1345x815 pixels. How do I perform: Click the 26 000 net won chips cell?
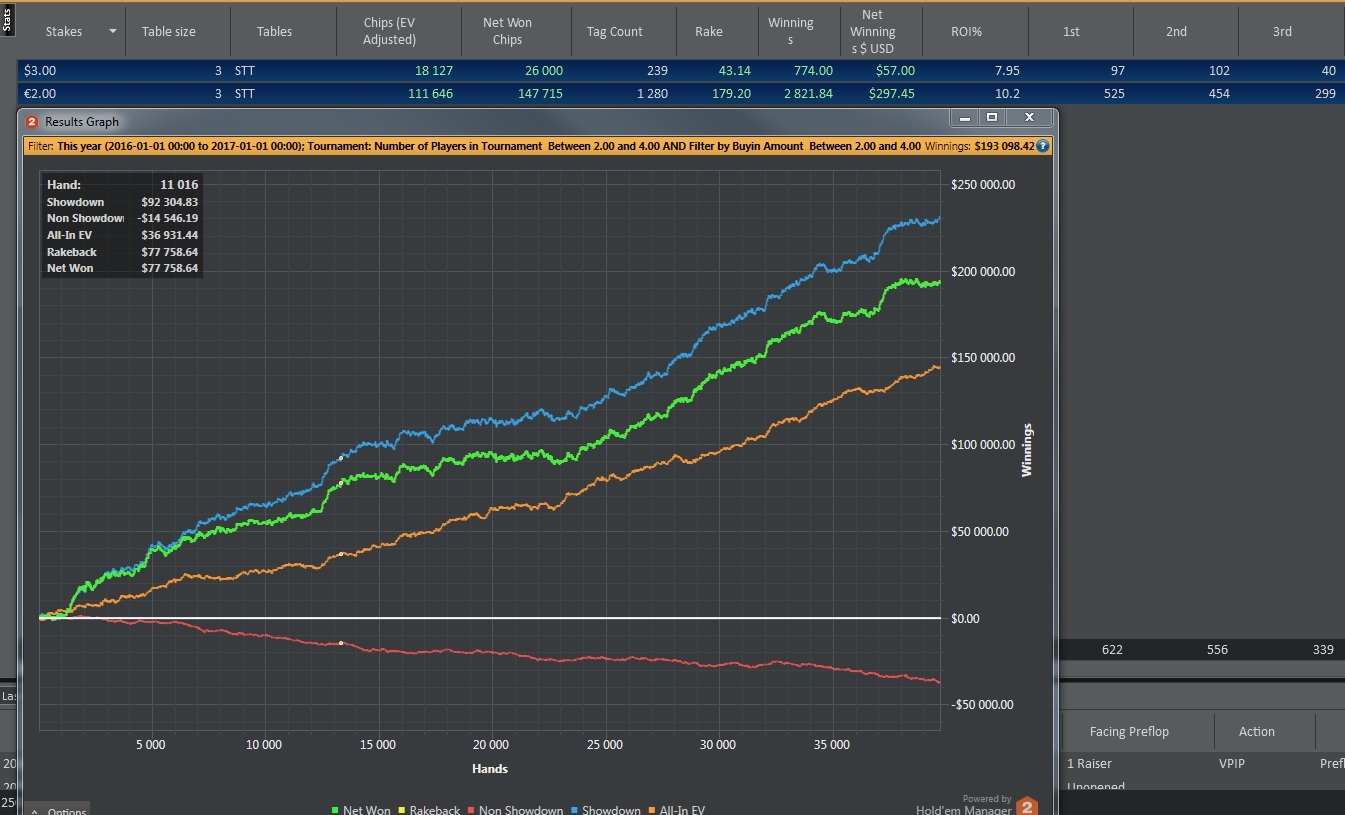pos(542,71)
